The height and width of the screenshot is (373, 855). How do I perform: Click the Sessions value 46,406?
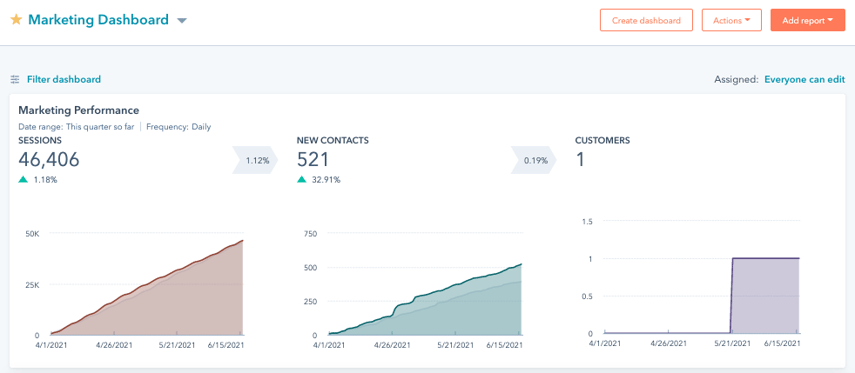pyautogui.click(x=49, y=159)
